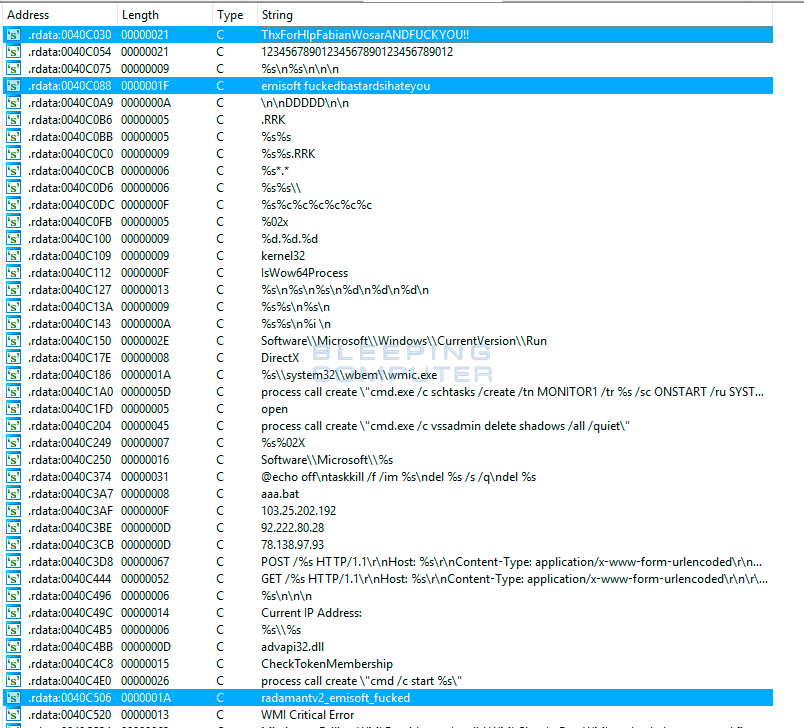Click the string icon beside .rdata:0040C0CB
The height and width of the screenshot is (728, 804).
click(x=13, y=171)
